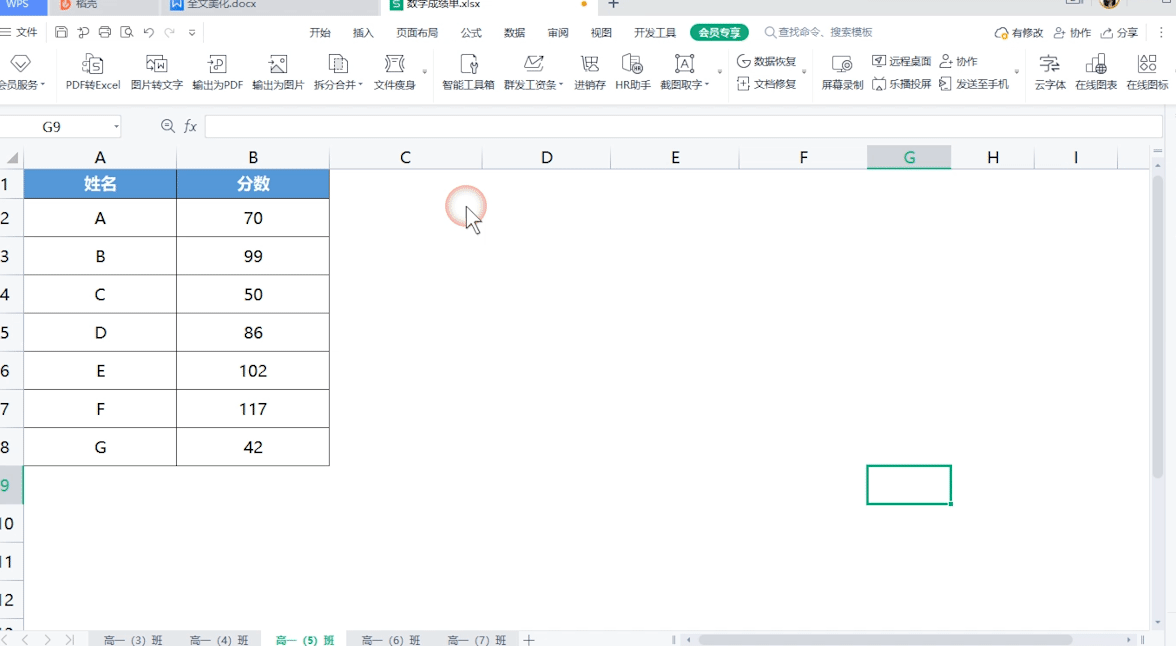Open the 插入 ribbon tab

(x=362, y=32)
